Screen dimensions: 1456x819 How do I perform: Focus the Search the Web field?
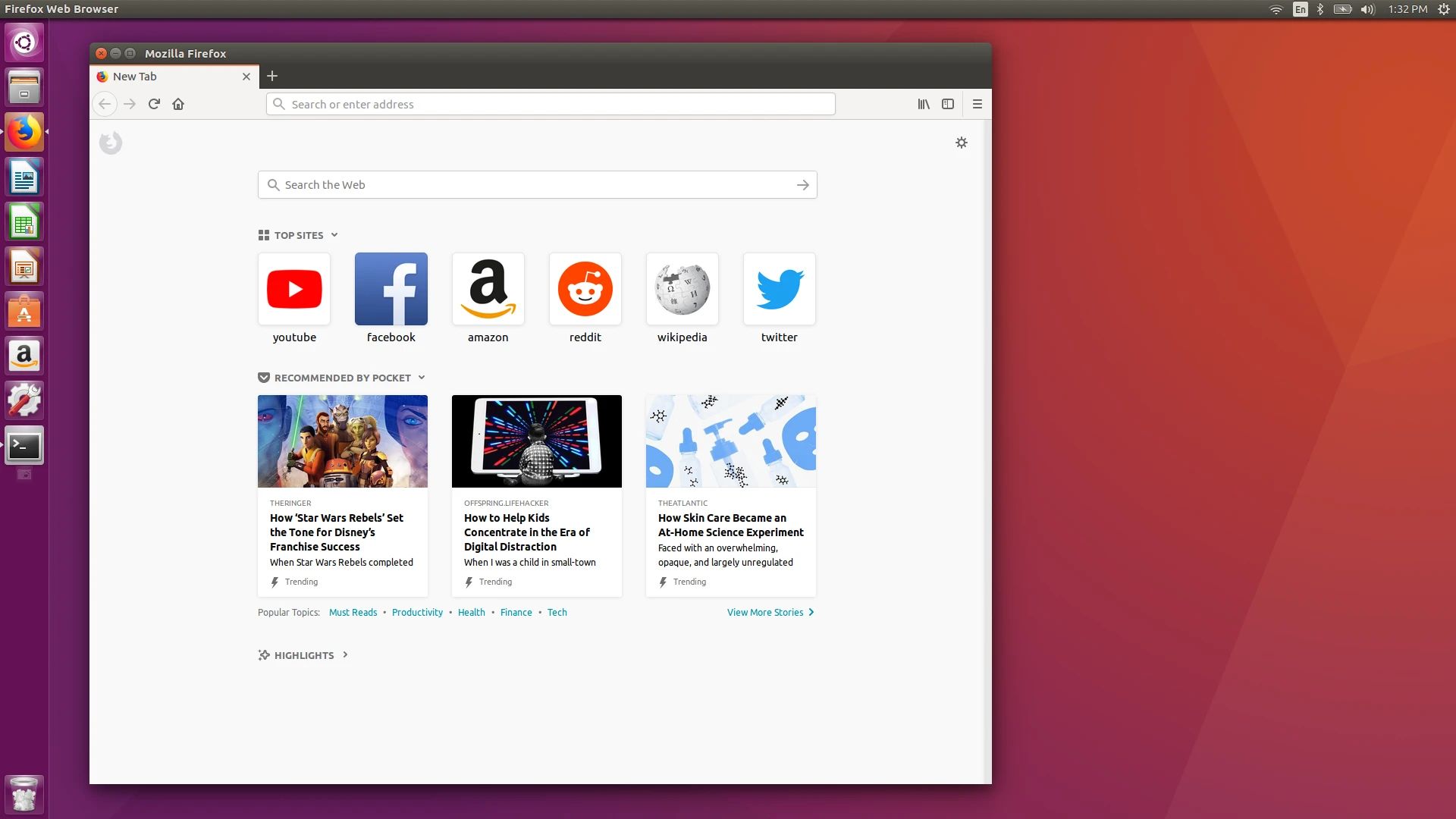pyautogui.click(x=537, y=185)
